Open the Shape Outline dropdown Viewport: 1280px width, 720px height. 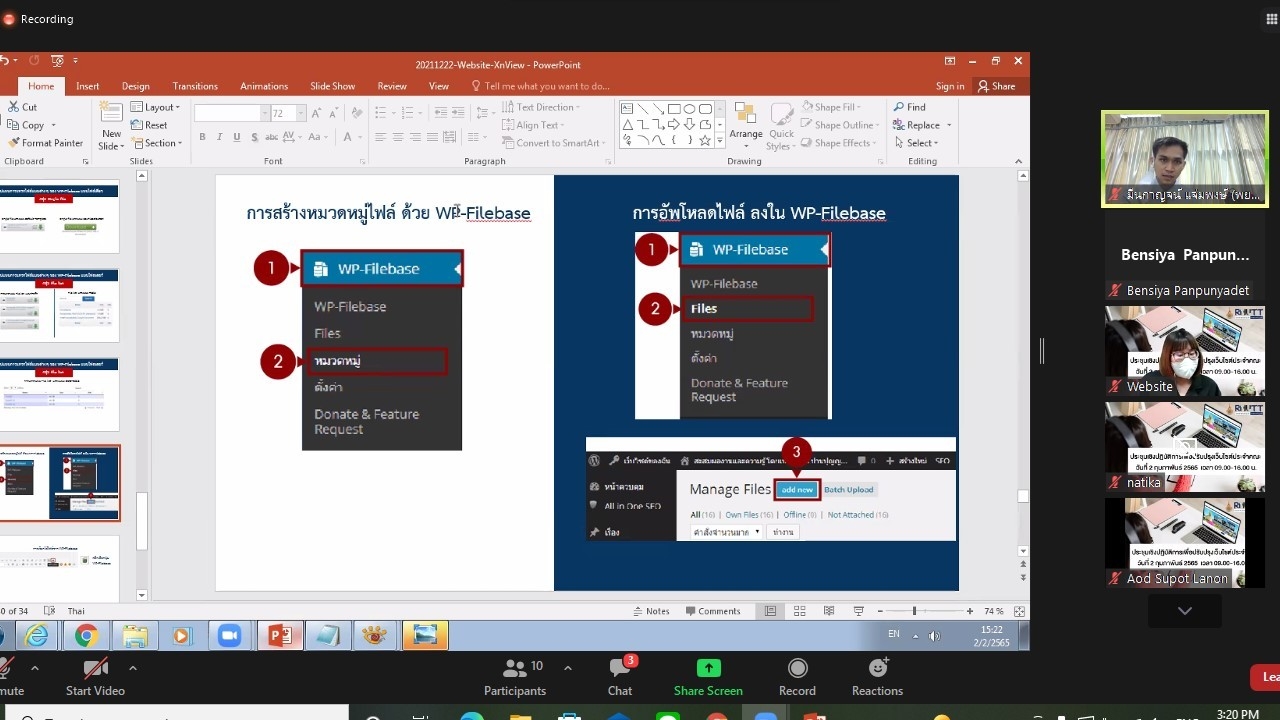tap(840, 125)
